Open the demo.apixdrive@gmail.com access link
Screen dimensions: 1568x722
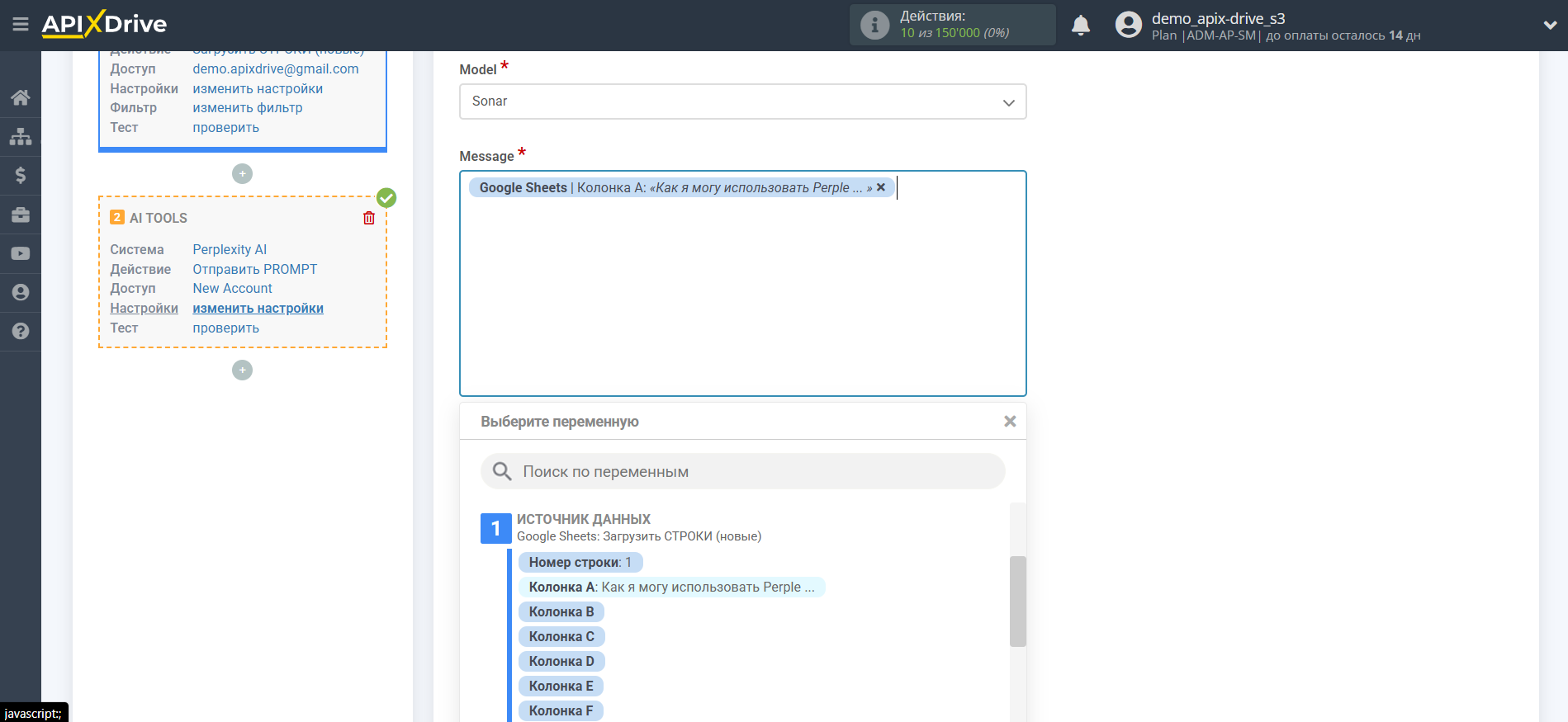[x=276, y=69]
